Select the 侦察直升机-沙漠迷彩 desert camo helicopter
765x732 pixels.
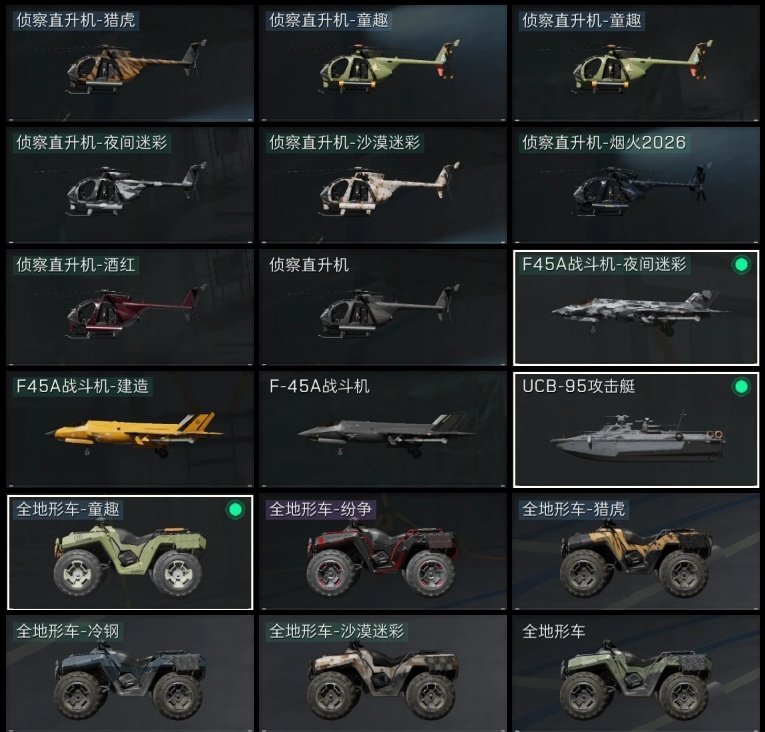point(383,185)
